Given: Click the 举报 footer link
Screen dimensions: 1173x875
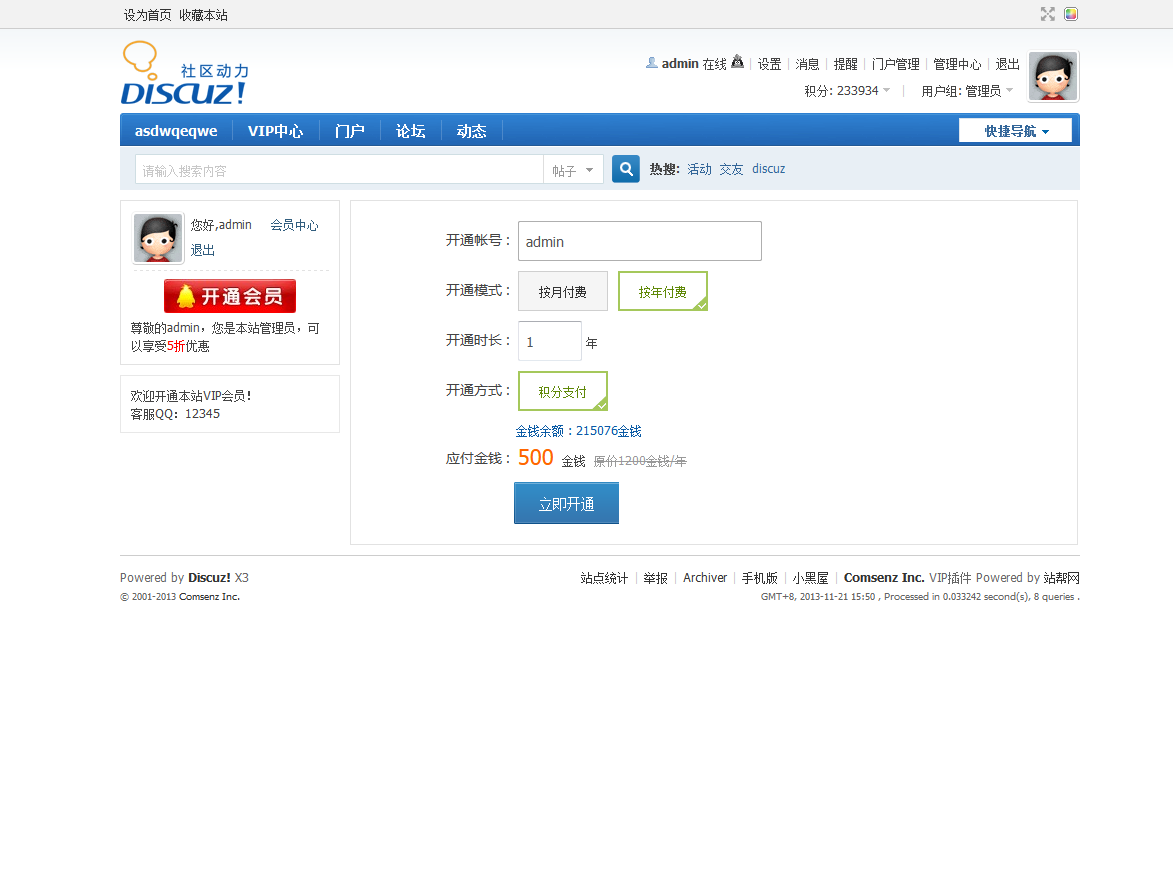Looking at the screenshot, I should tap(655, 578).
